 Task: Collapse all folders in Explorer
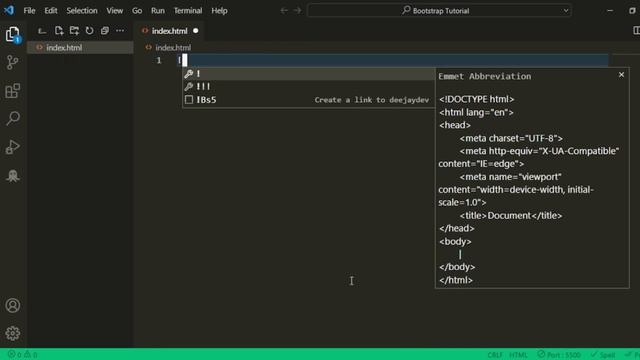[x=105, y=31]
